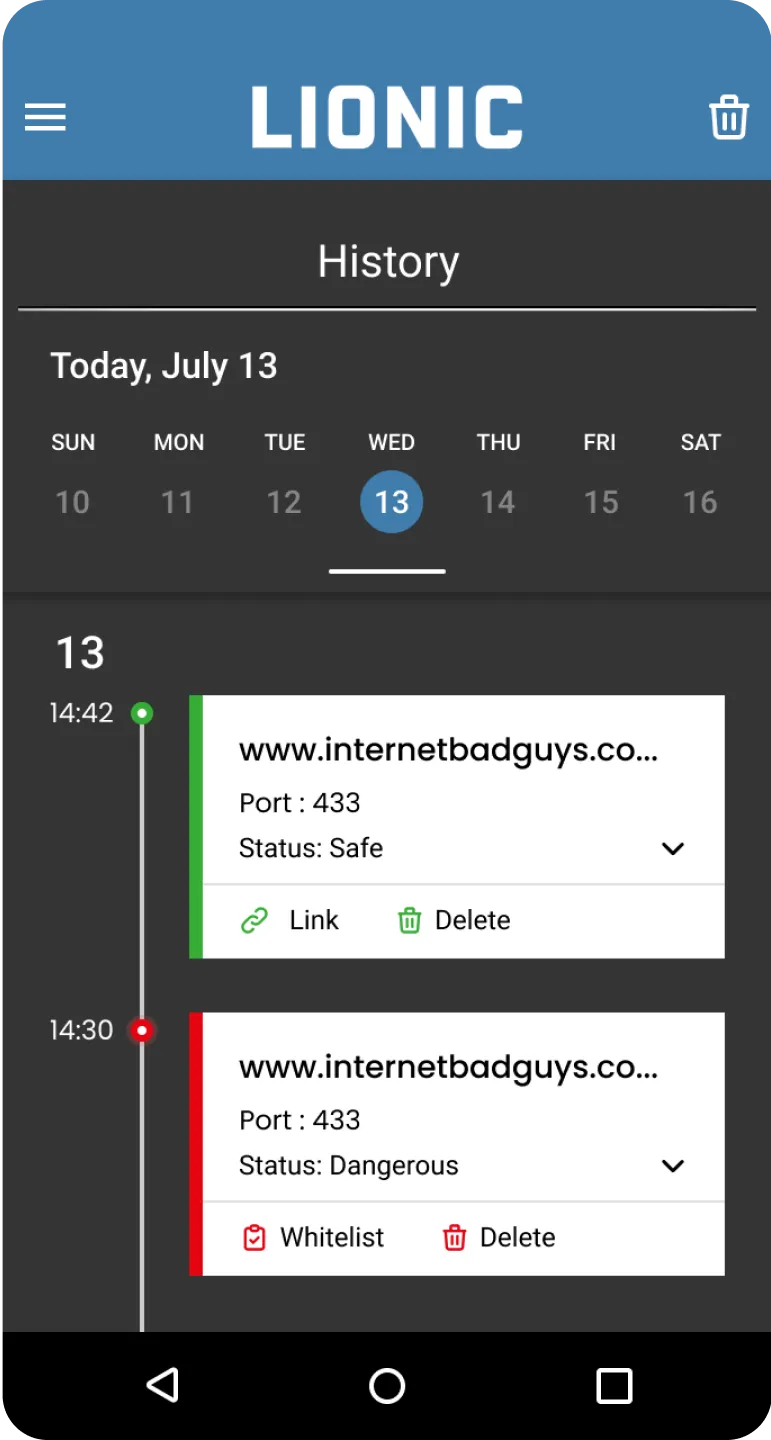Tap the trash icon in header

(729, 117)
